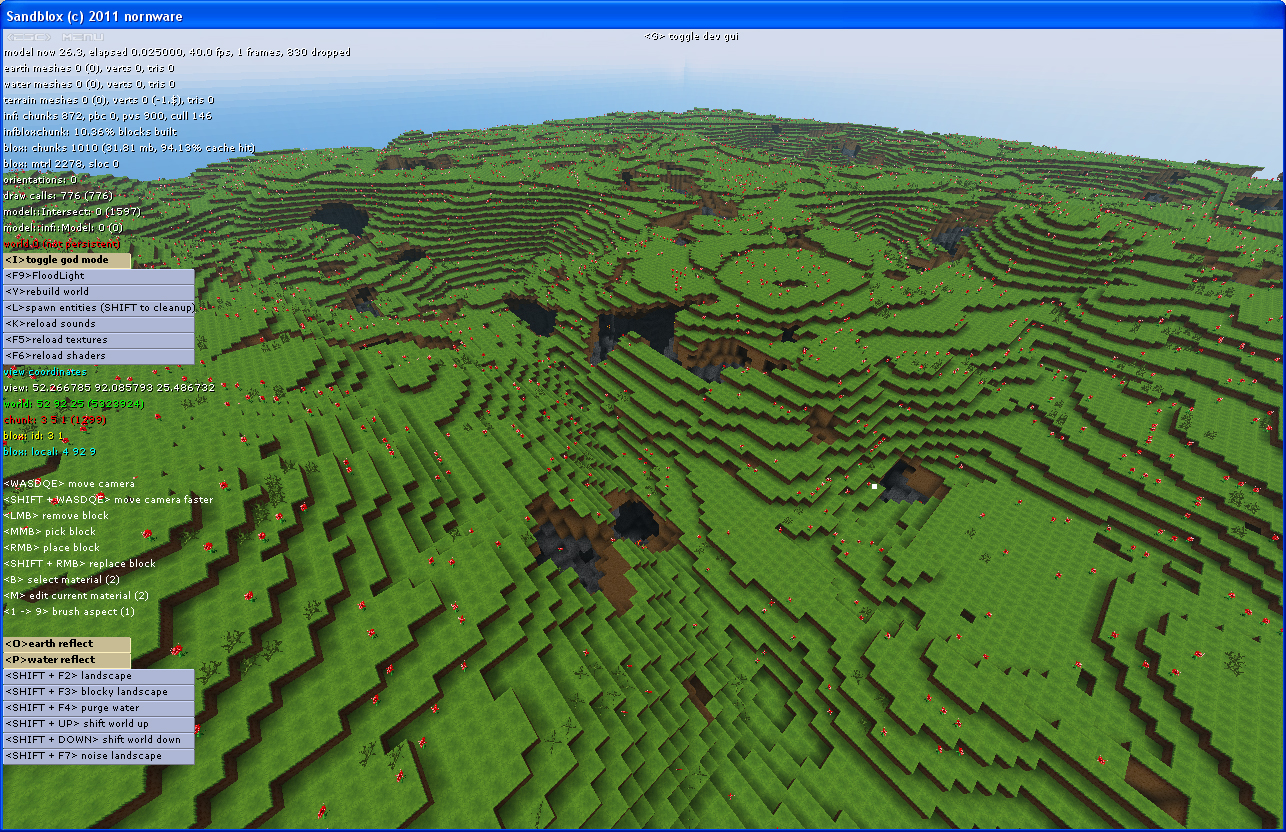Click the white block cursor on the terrain
This screenshot has height=832, width=1286.
(874, 486)
